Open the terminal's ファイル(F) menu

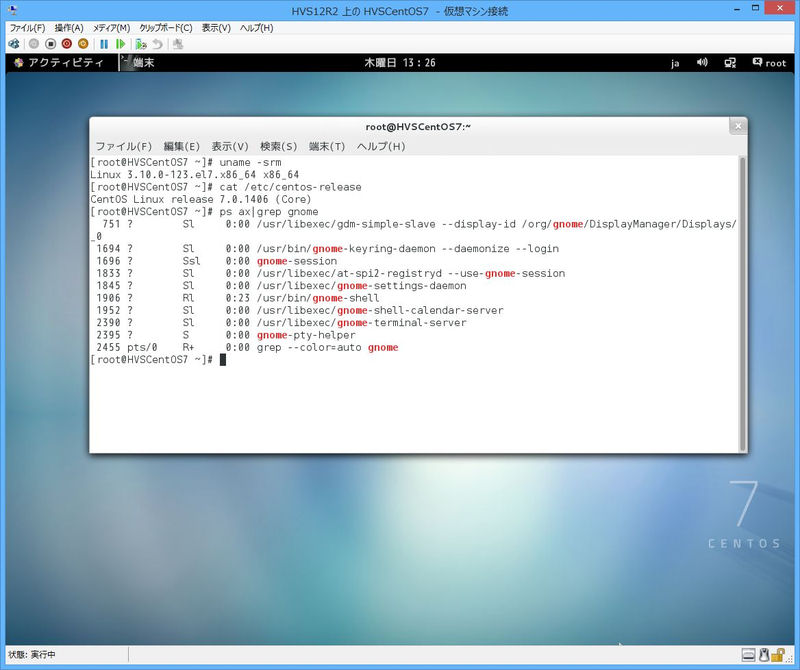(123, 146)
